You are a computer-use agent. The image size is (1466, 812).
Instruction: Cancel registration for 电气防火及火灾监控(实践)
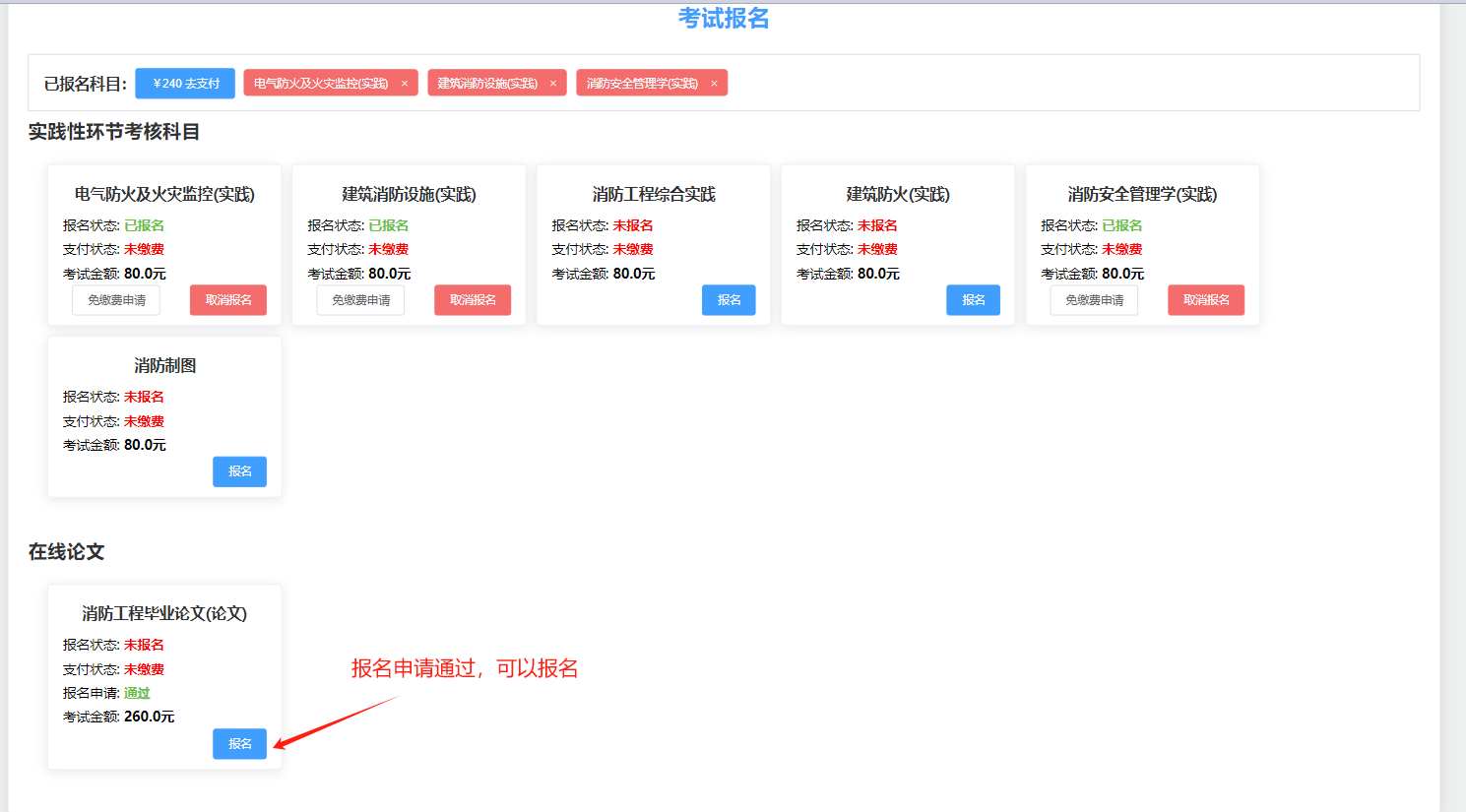(228, 300)
